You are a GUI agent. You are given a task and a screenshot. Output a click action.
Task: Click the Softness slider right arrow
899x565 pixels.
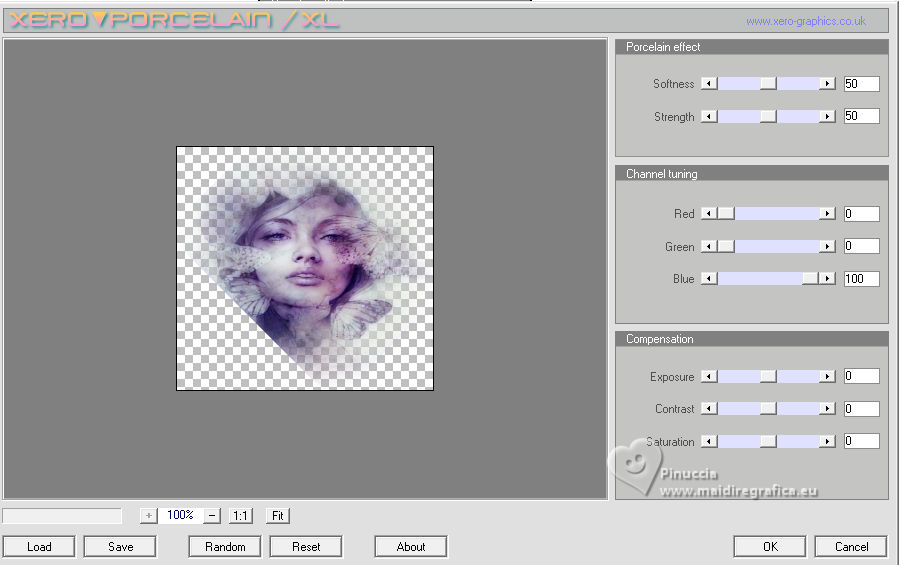coord(827,84)
